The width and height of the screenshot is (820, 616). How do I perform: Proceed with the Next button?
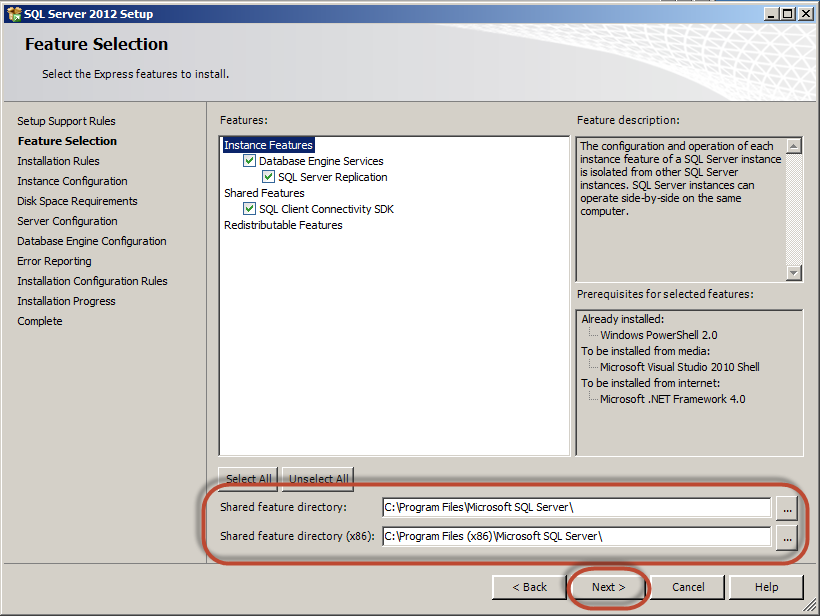tap(608, 587)
